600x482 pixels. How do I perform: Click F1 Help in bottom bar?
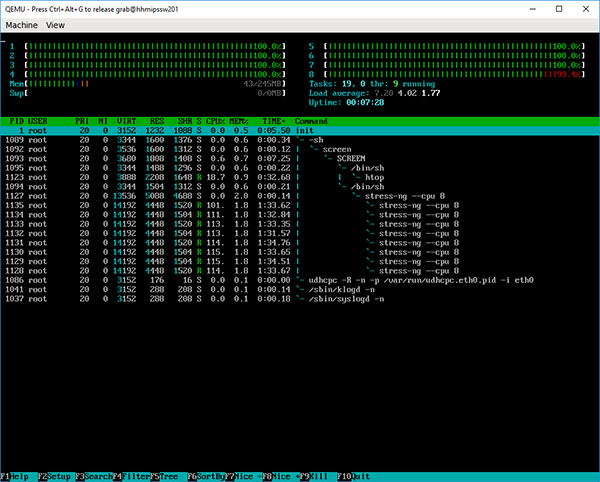tap(15, 477)
